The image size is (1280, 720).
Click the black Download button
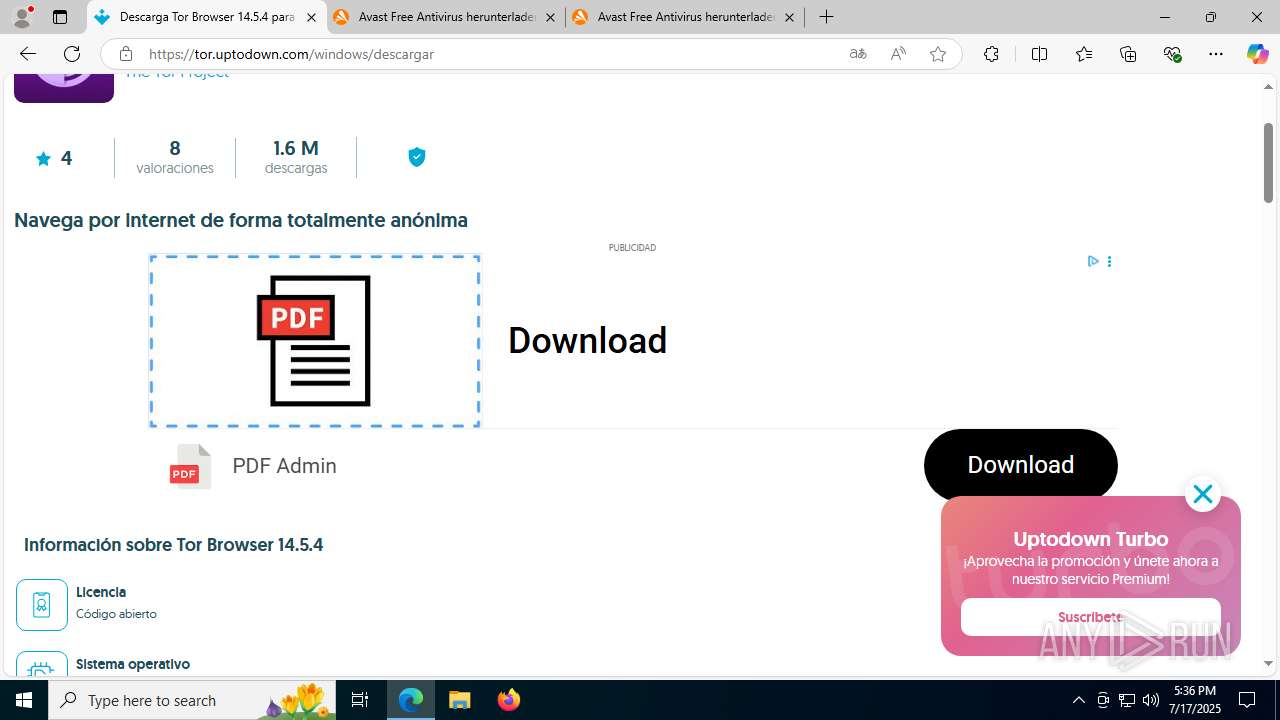click(1020, 465)
